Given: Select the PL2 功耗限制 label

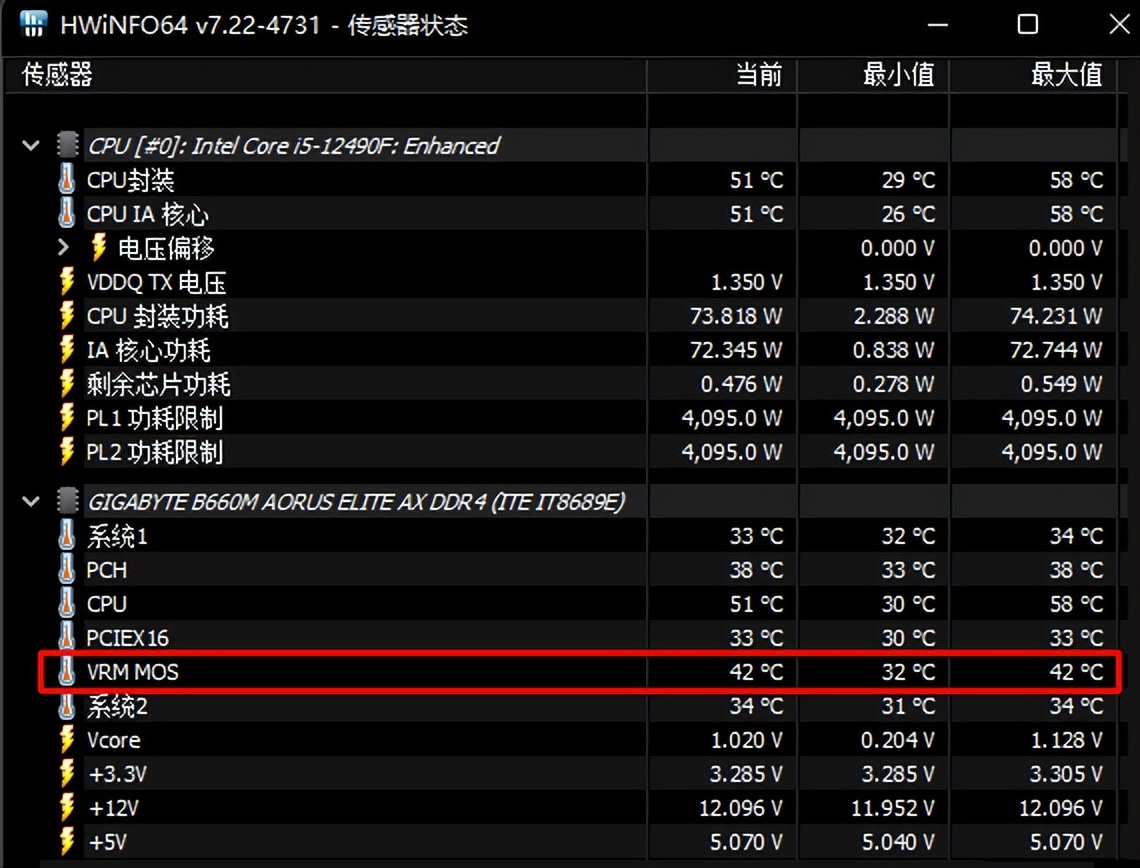Looking at the screenshot, I should (154, 452).
